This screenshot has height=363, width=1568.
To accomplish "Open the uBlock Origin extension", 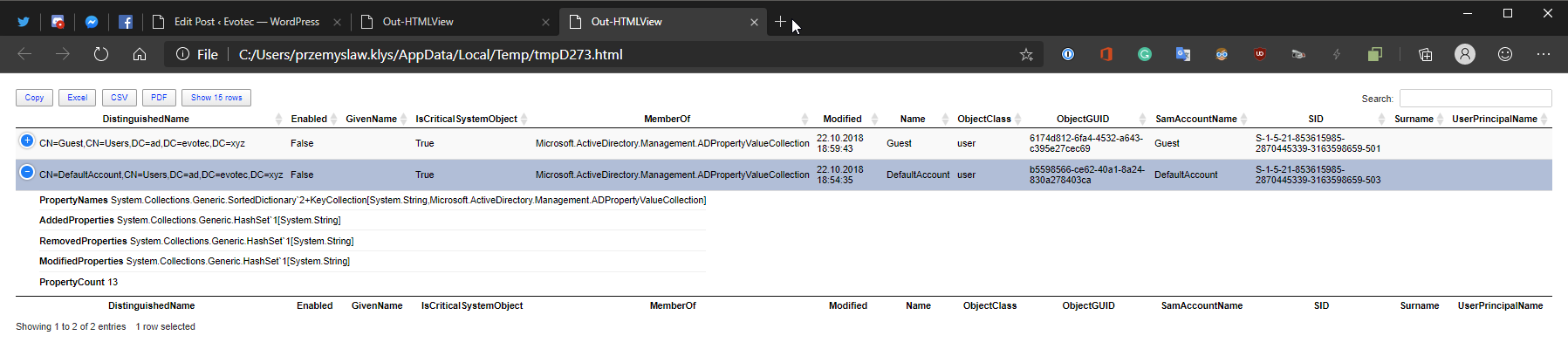I will coord(1259,54).
